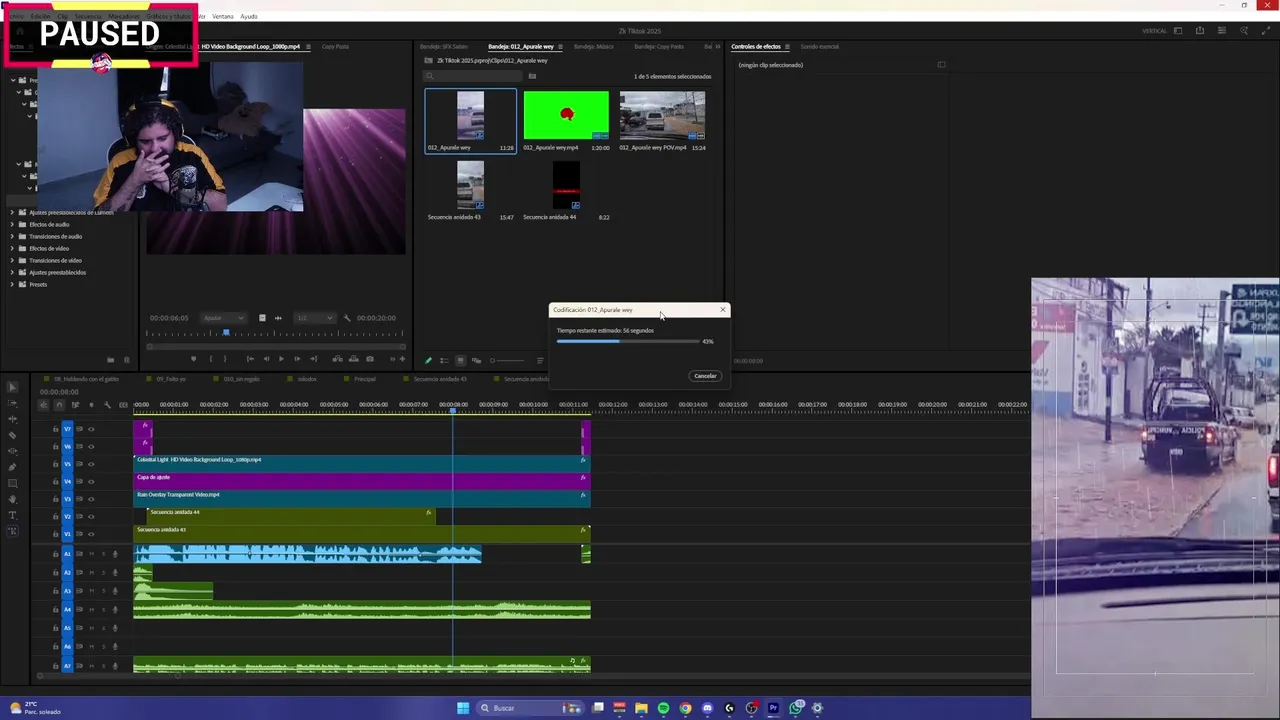Click the search field in the bin panel
The image size is (1280, 720).
point(474,76)
